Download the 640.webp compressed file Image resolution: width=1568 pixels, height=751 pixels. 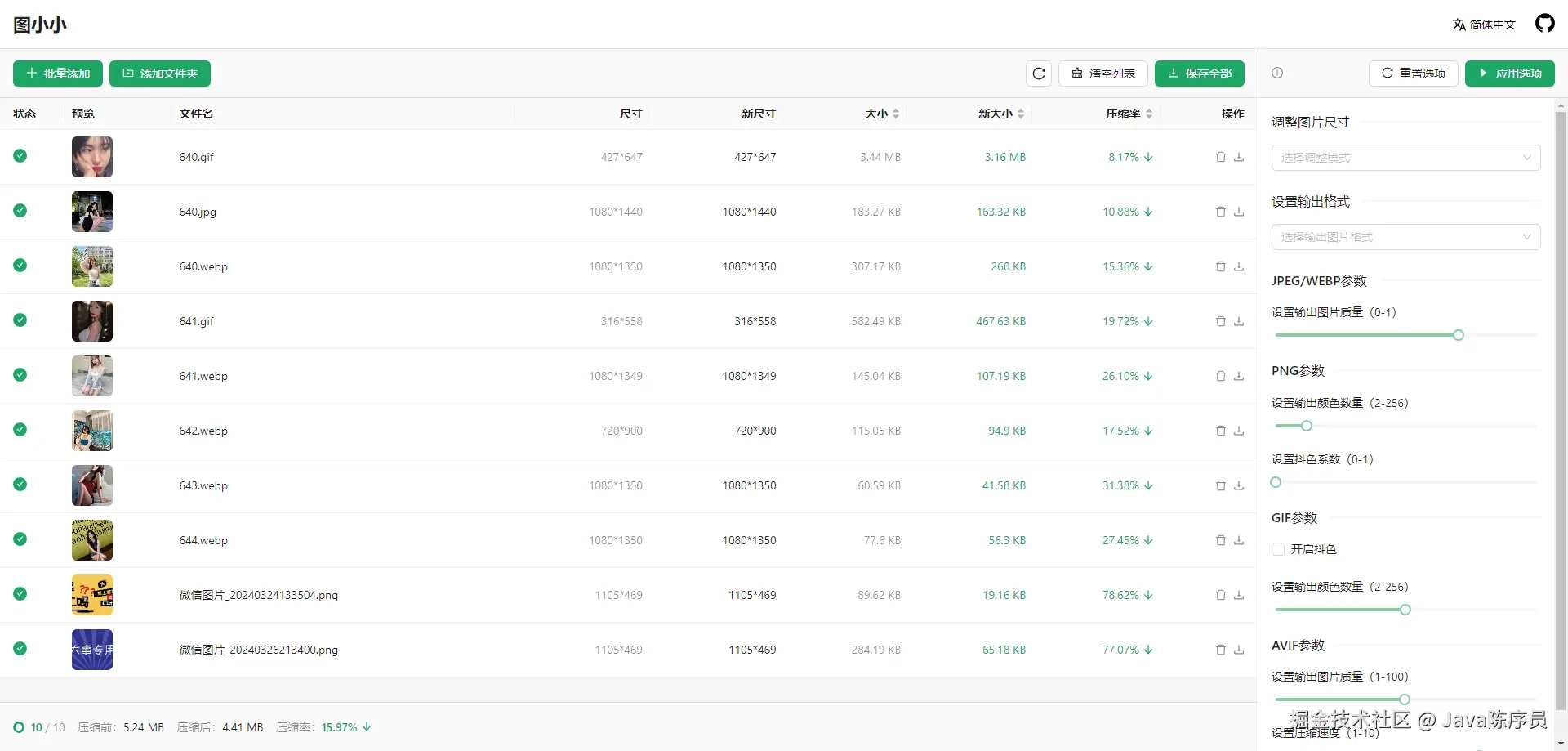pos(1239,266)
